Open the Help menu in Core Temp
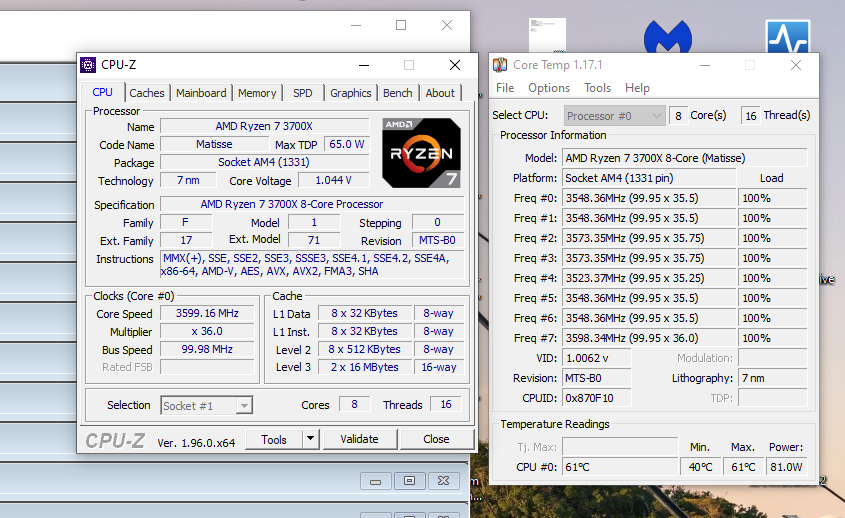 point(637,88)
